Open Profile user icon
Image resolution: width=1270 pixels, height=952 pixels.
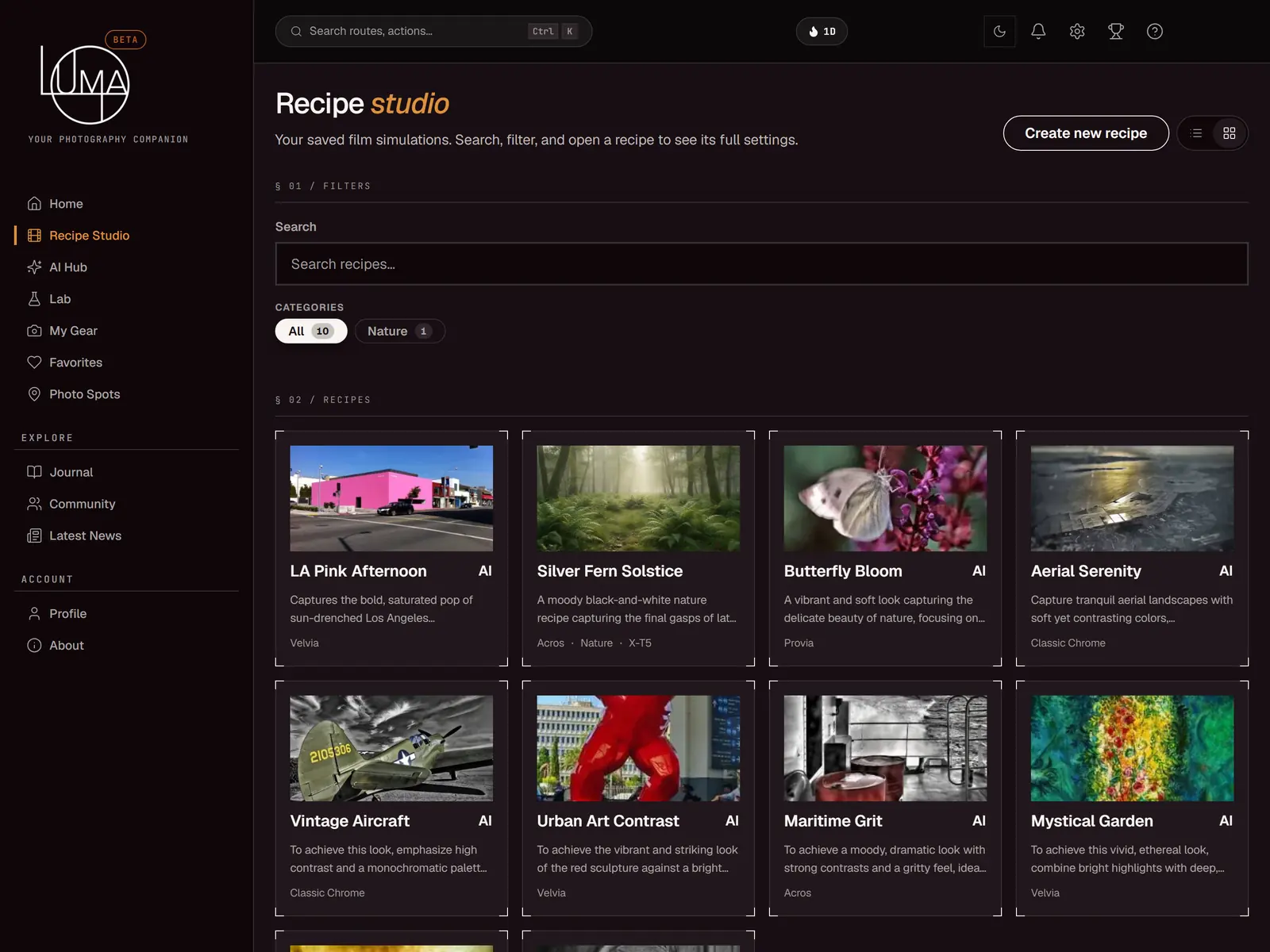click(x=34, y=613)
